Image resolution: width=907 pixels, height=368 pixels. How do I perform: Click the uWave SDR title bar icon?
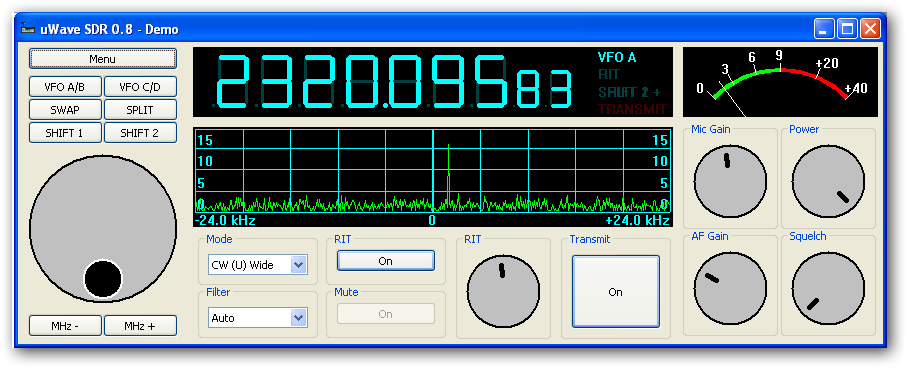point(27,28)
